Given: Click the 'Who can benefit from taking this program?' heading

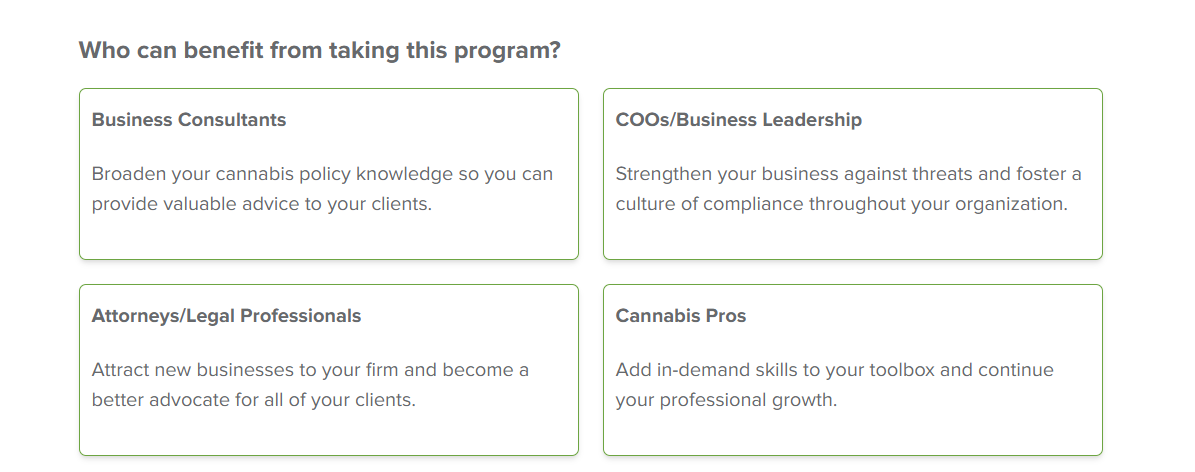Looking at the screenshot, I should click(x=319, y=50).
